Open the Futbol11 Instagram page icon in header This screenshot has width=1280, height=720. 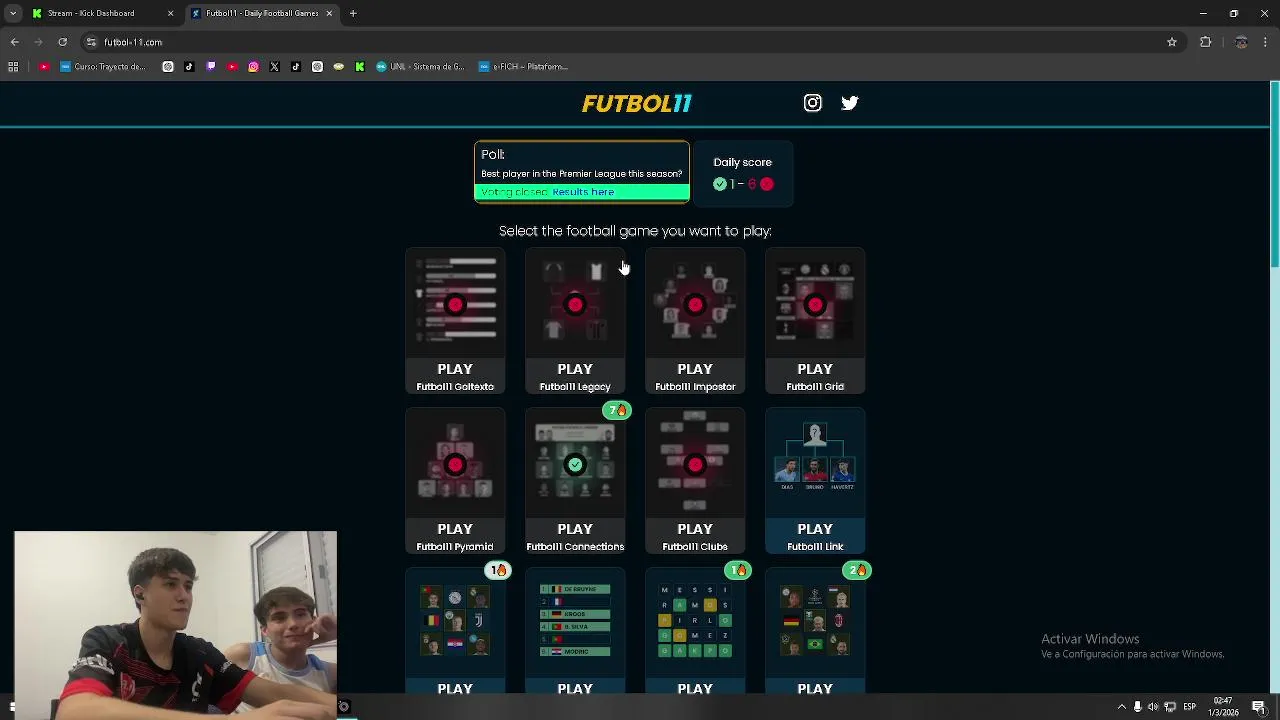812,103
